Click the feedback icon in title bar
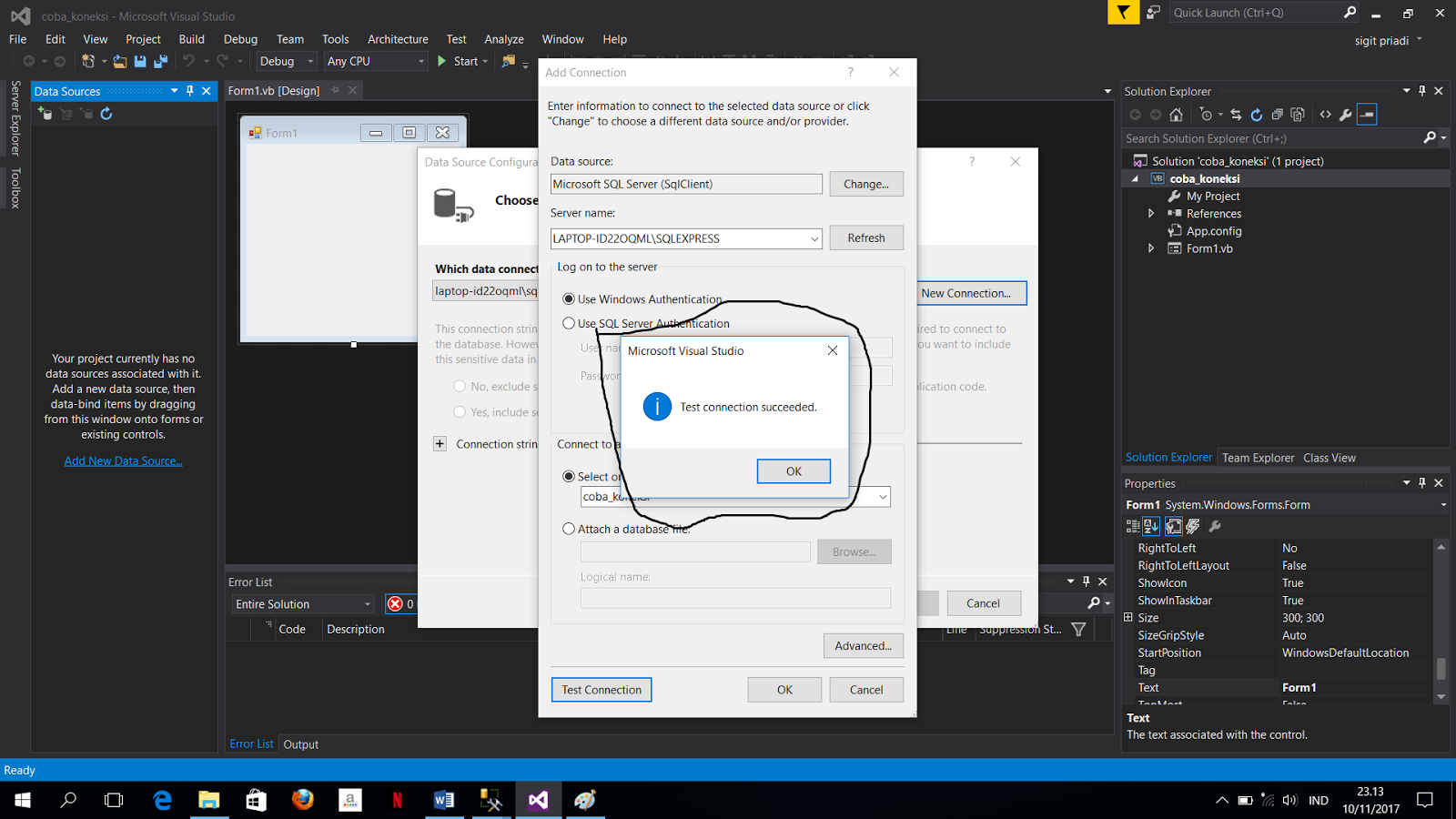 coord(1153,13)
